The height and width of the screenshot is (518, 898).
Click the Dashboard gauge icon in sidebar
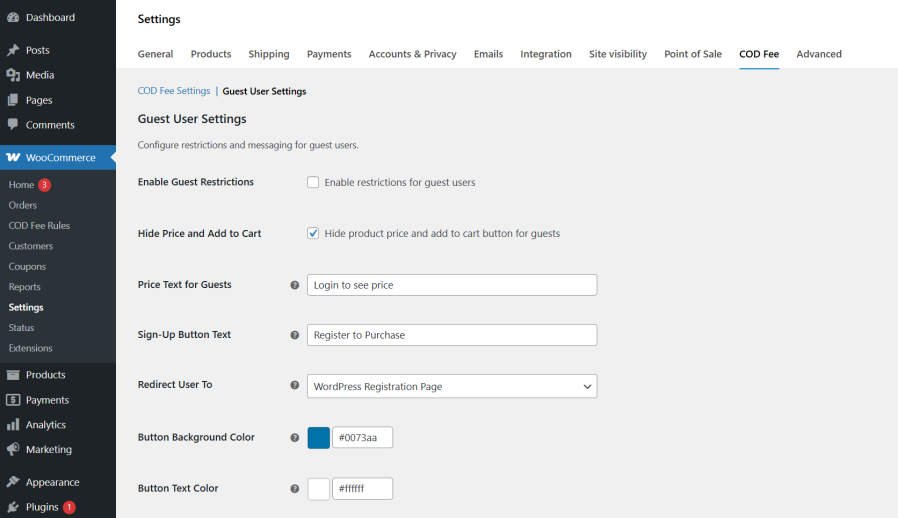[13, 17]
